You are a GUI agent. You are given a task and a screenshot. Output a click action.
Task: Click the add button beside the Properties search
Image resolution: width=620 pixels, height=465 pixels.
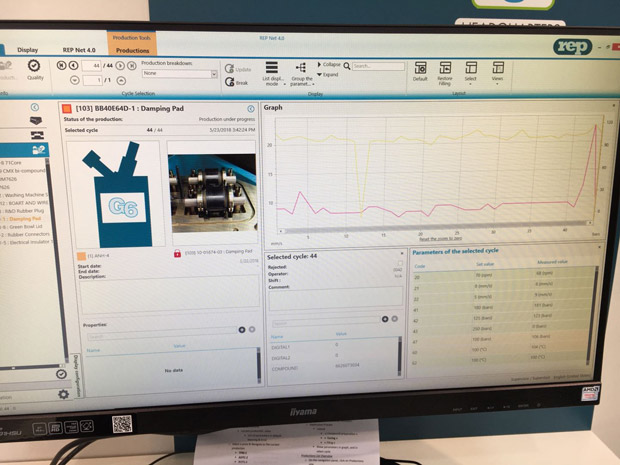coord(242,329)
